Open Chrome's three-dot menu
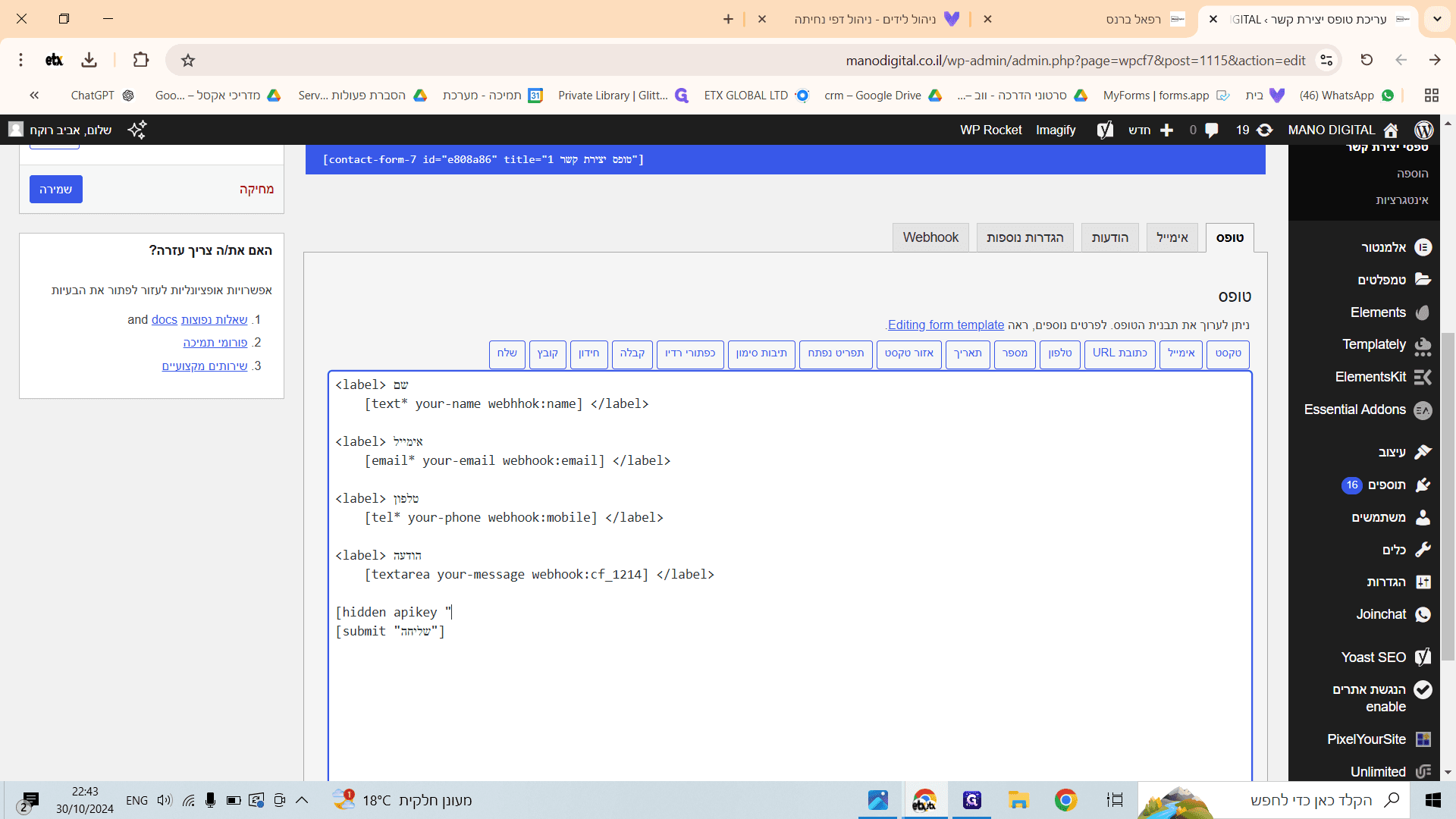The width and height of the screenshot is (1456, 819). tap(20, 60)
